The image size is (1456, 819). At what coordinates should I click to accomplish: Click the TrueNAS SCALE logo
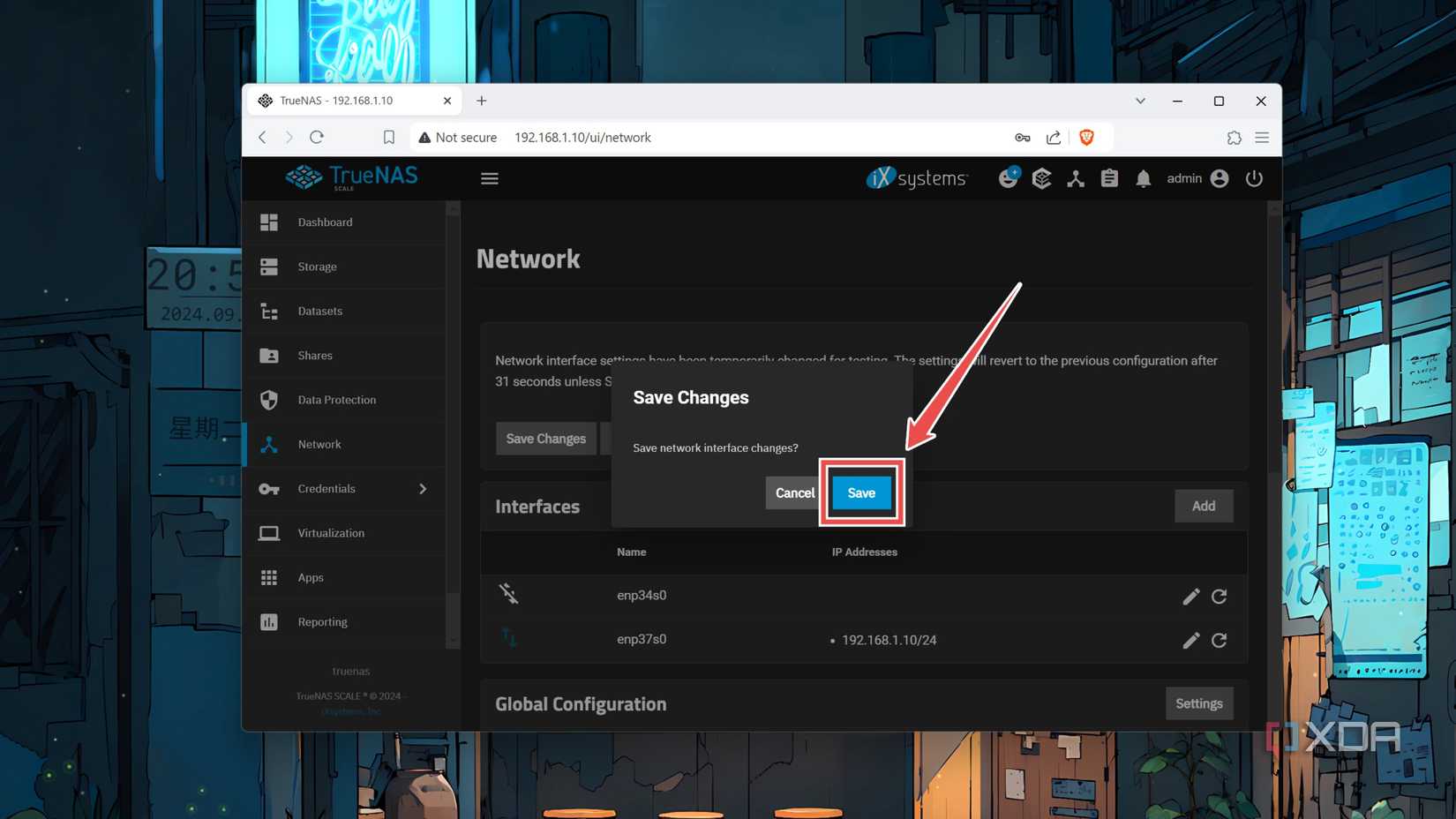pos(350,177)
